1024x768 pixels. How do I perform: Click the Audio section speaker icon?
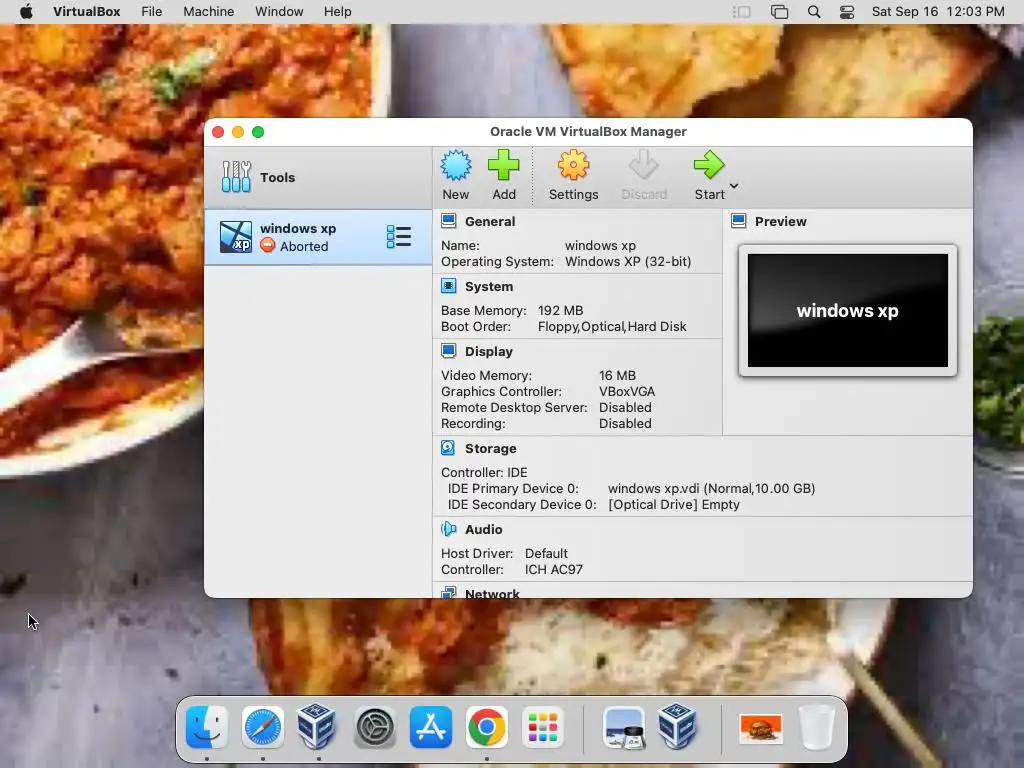[x=449, y=529]
